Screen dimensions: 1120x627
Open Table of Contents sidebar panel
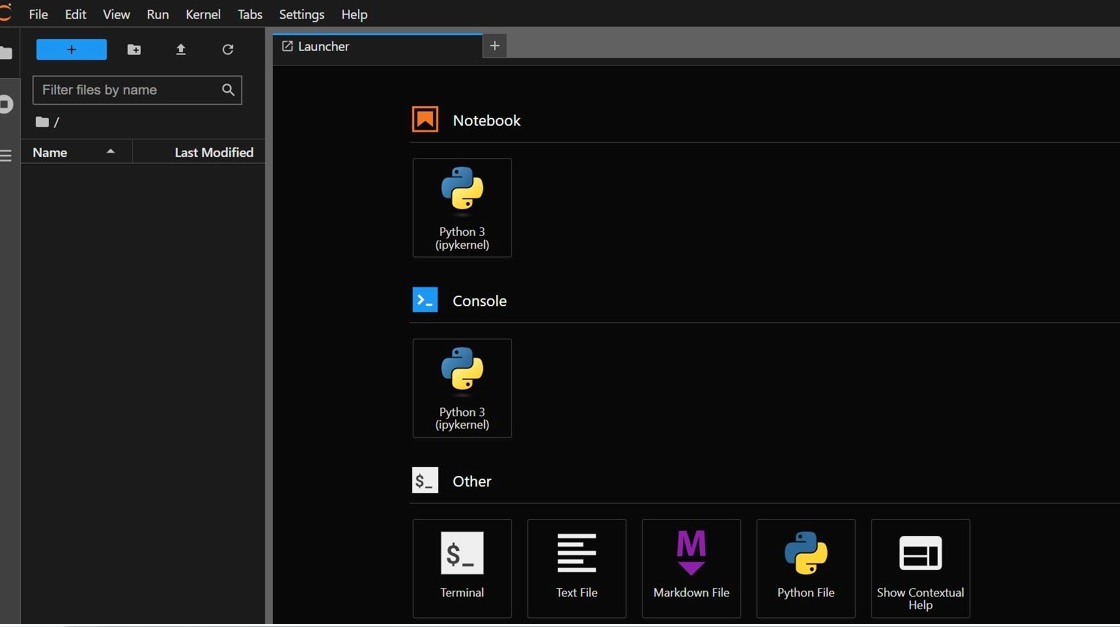(6, 156)
